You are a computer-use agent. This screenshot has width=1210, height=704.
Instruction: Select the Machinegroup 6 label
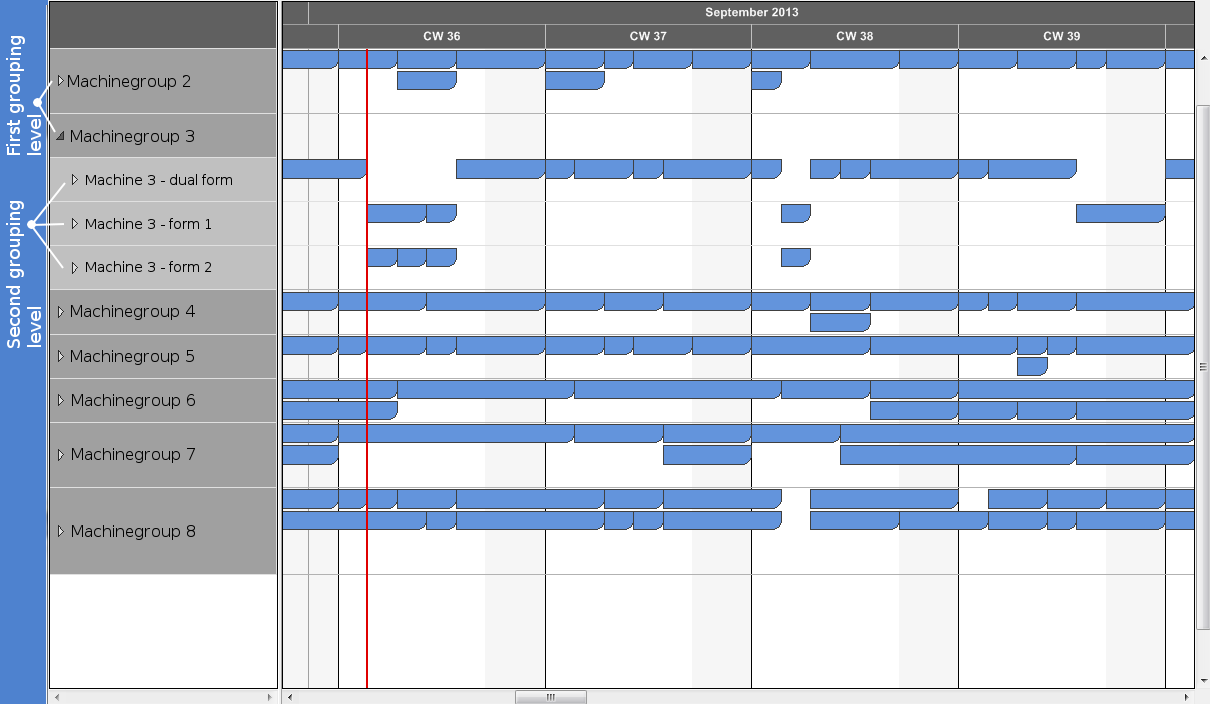pyautogui.click(x=133, y=400)
